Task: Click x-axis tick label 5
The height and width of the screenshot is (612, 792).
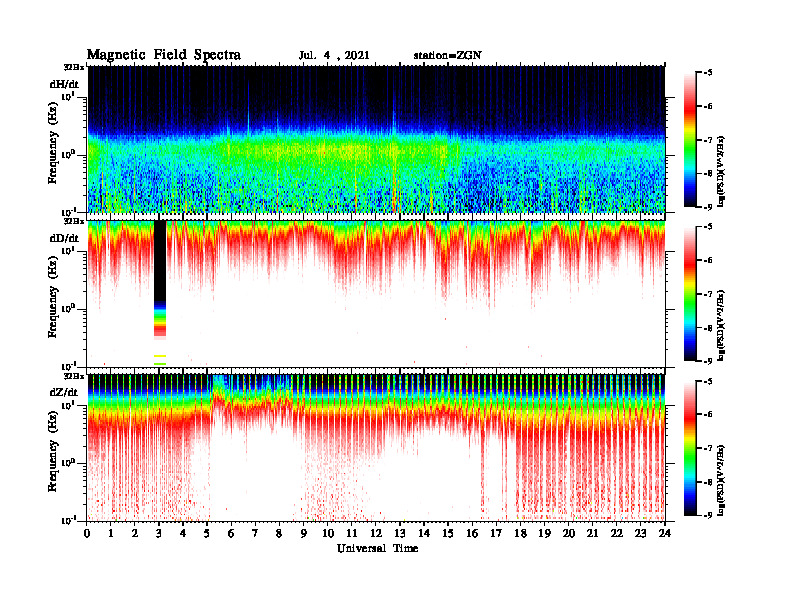Action: click(207, 534)
